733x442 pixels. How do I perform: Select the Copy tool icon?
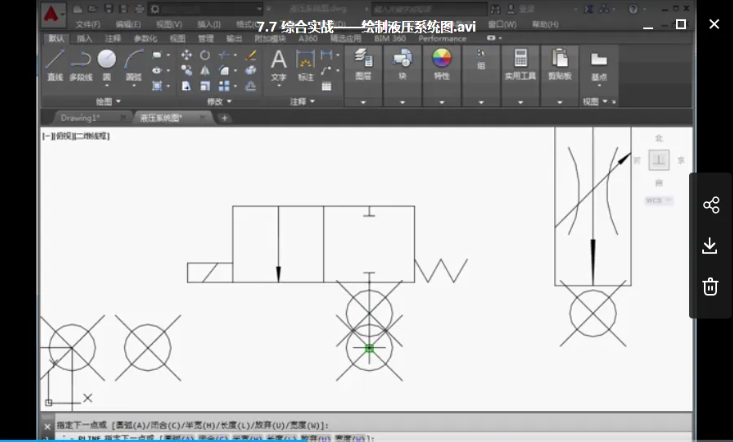pos(186,71)
